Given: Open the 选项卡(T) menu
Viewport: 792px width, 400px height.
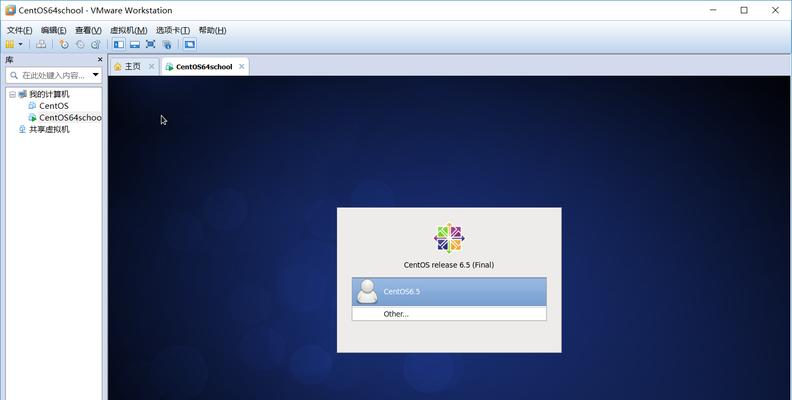Looking at the screenshot, I should [173, 30].
